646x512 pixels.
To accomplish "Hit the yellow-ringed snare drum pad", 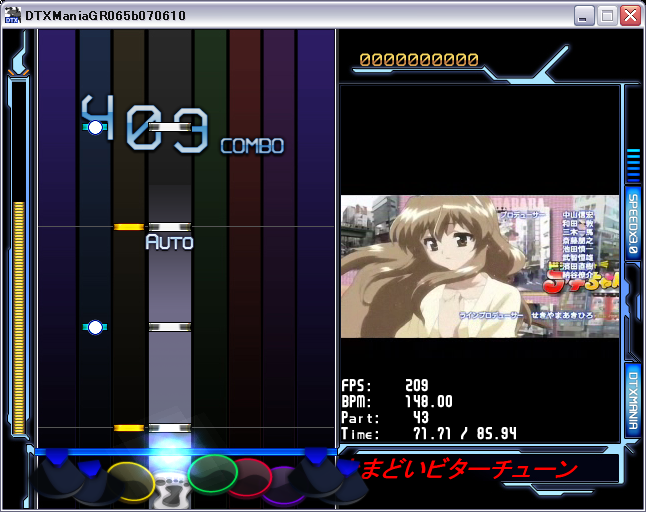I will 131,482.
